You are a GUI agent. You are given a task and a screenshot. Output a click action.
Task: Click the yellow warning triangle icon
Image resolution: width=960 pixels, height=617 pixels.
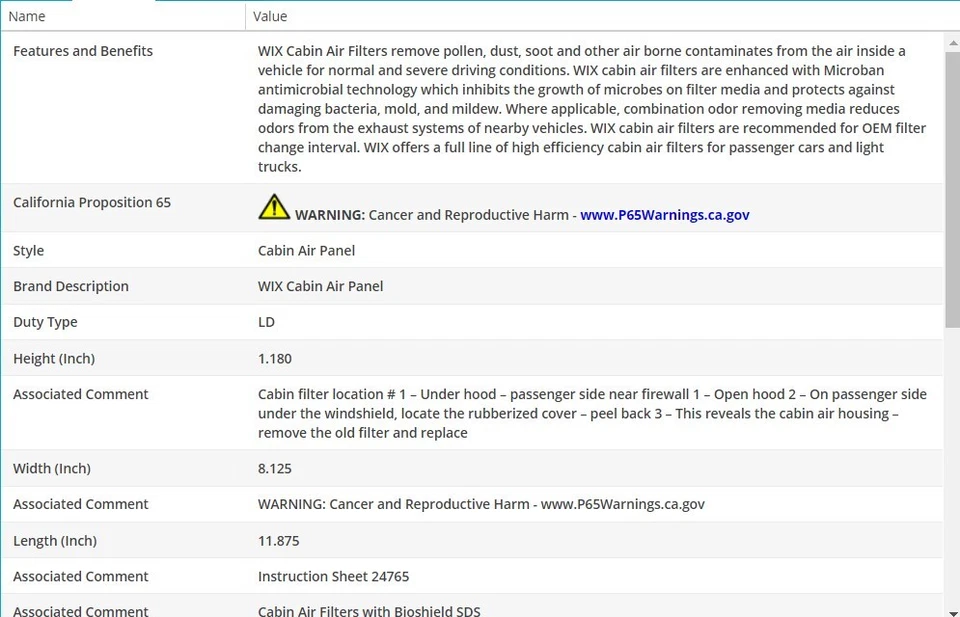tap(274, 207)
